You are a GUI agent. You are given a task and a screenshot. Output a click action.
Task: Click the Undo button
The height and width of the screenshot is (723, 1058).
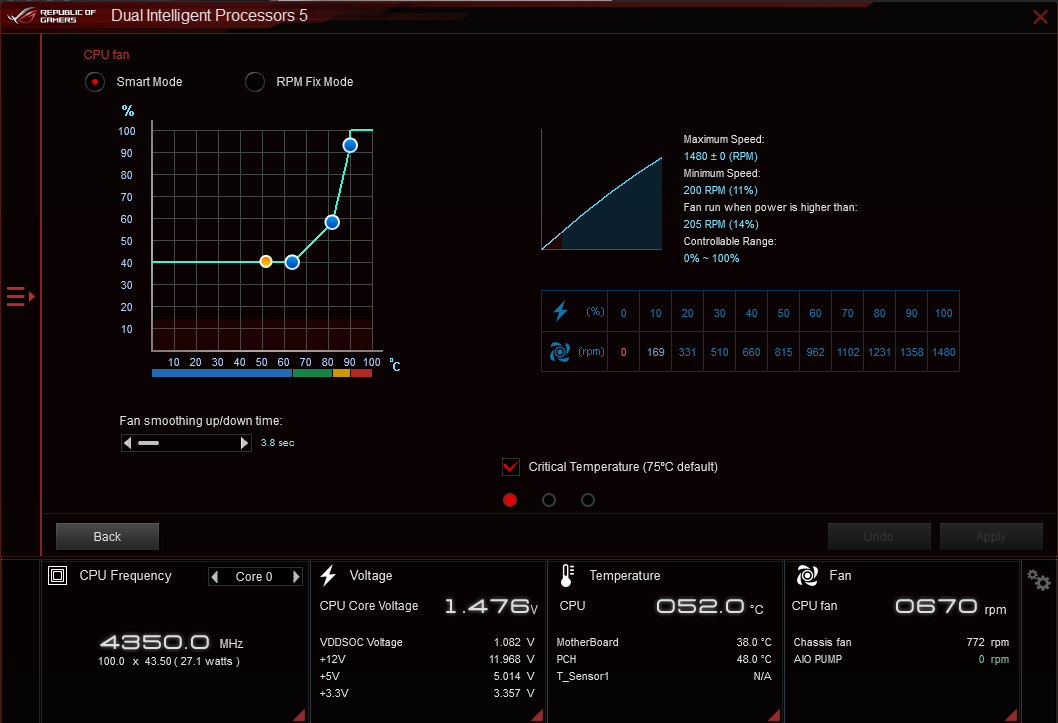click(x=879, y=536)
